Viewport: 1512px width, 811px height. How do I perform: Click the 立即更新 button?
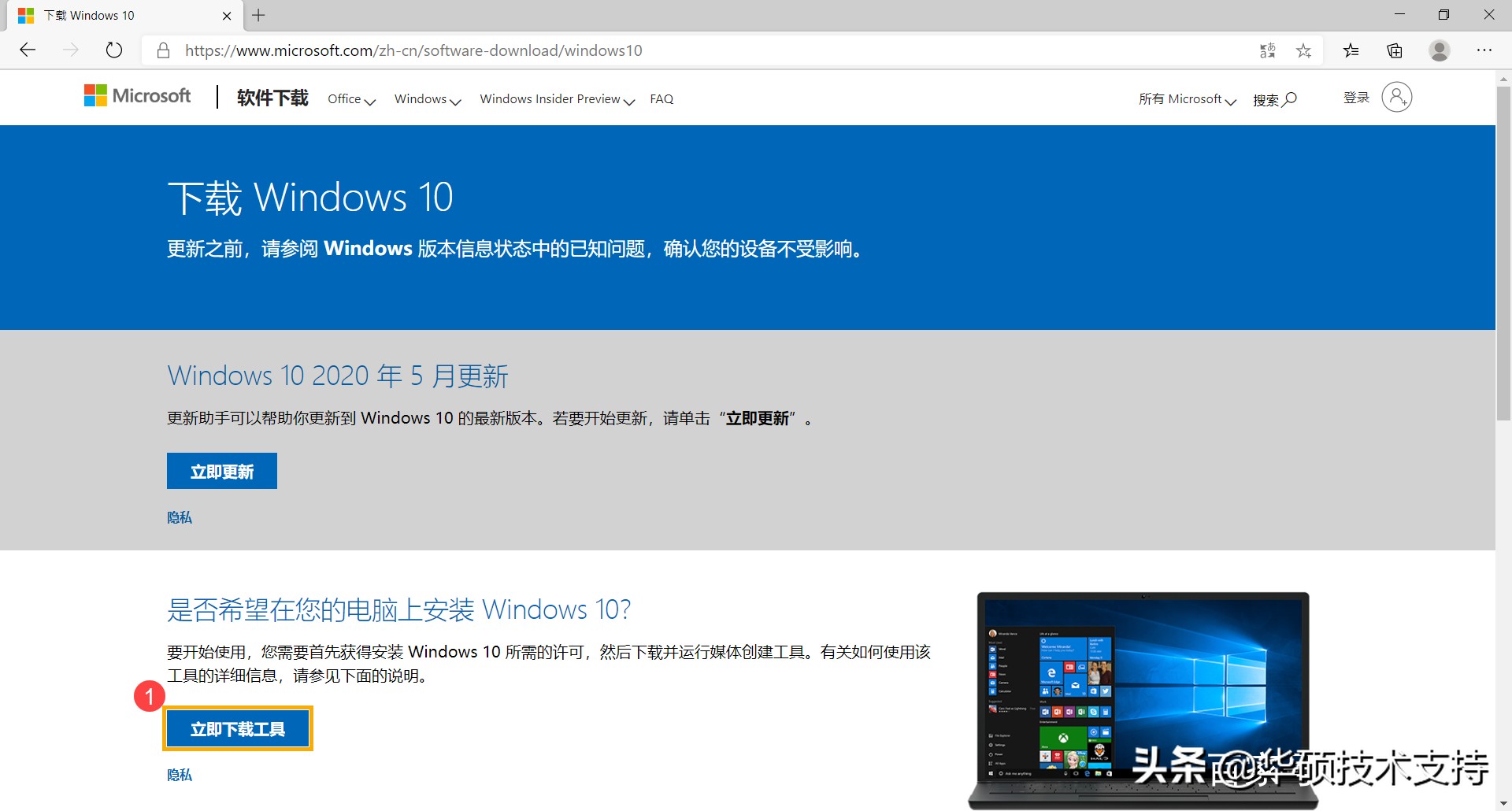pyautogui.click(x=221, y=470)
